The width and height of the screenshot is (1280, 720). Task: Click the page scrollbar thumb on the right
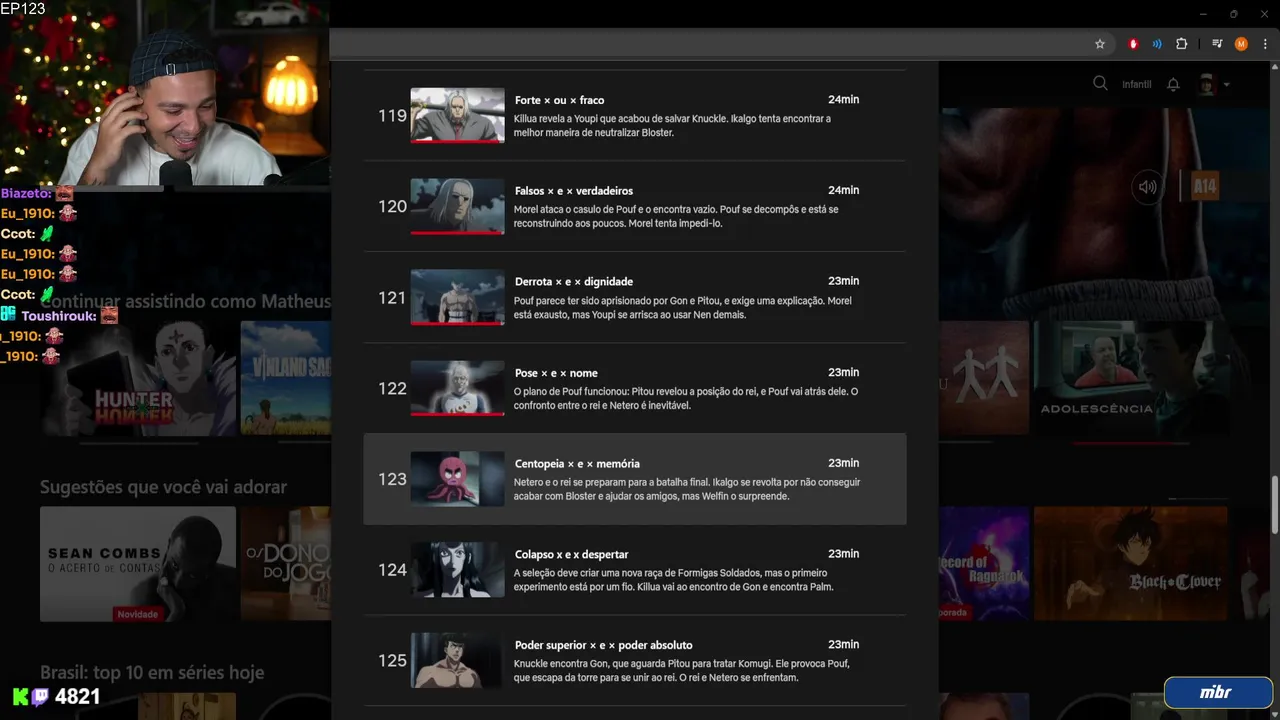(1274, 506)
